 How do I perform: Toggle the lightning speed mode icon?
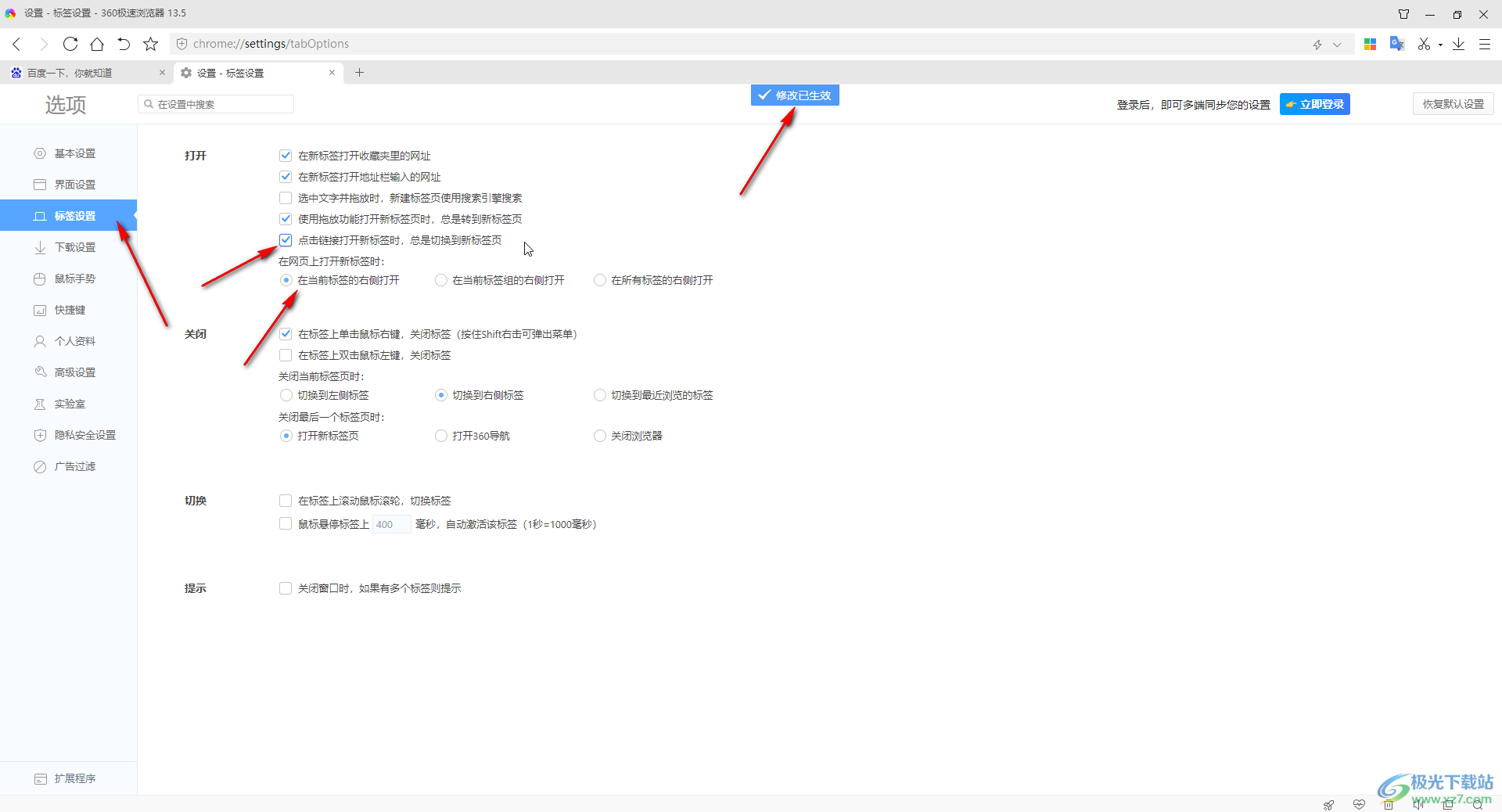(1317, 45)
